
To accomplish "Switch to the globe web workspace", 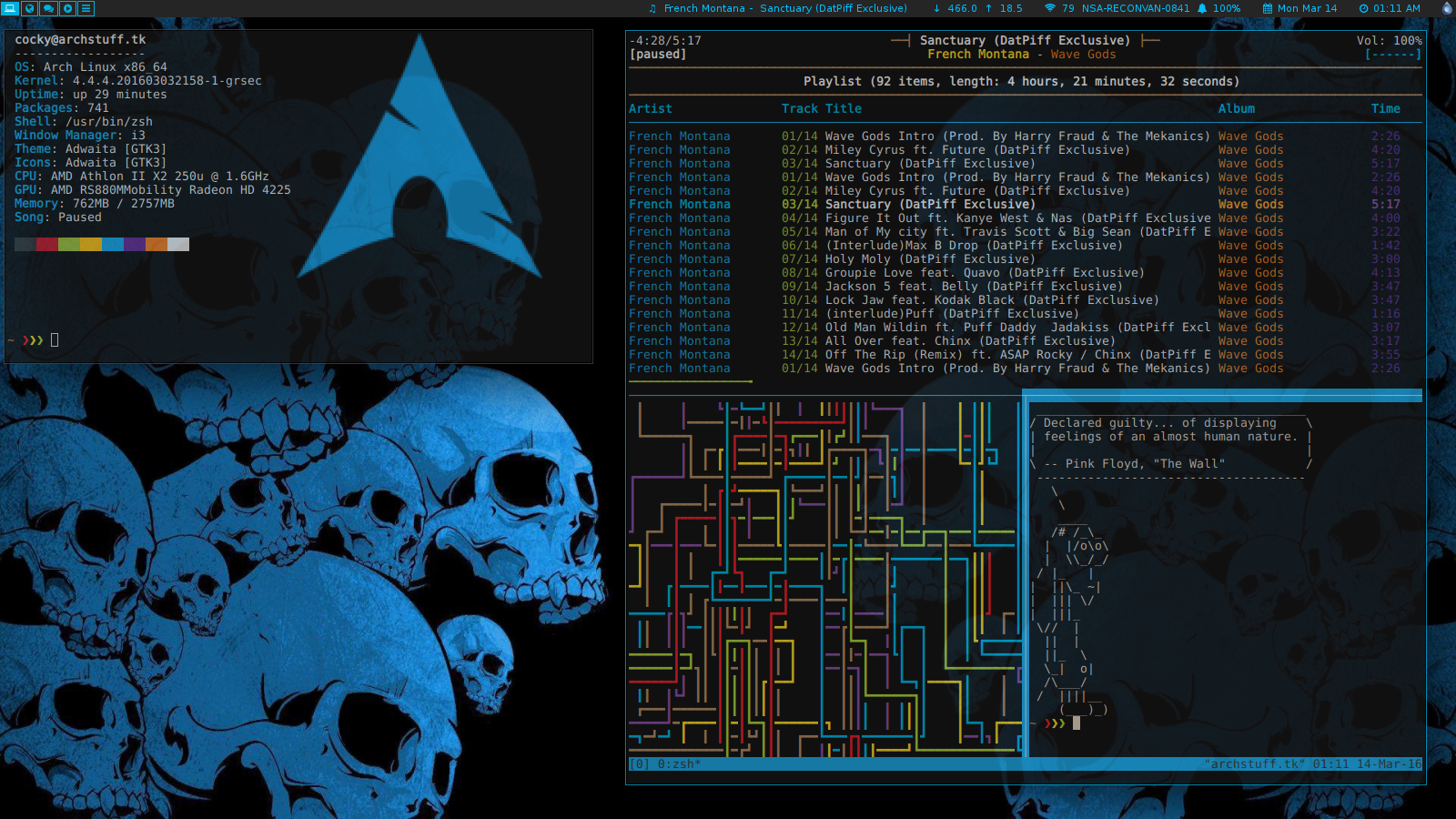I will pos(30,8).
